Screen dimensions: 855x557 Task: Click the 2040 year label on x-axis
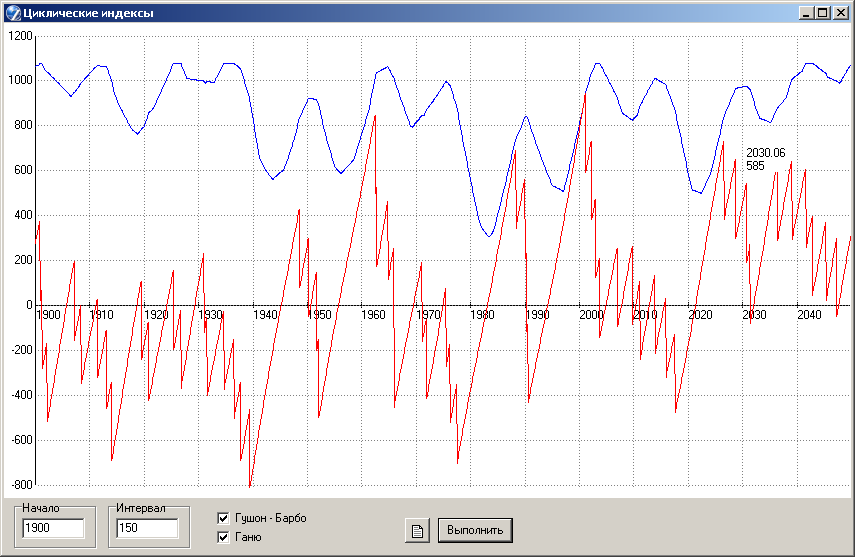[808, 315]
